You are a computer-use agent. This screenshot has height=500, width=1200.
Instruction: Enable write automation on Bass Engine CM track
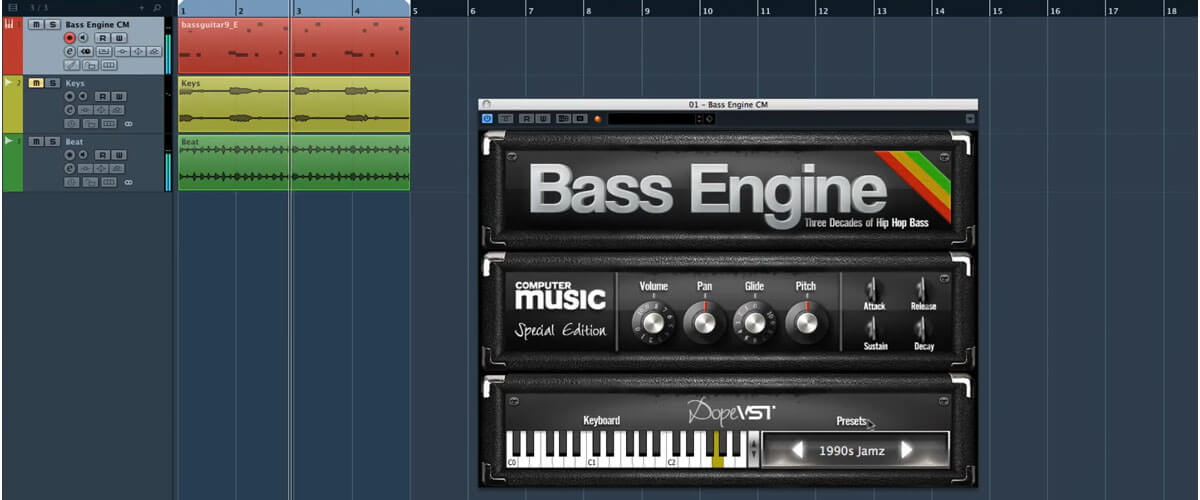tap(120, 38)
